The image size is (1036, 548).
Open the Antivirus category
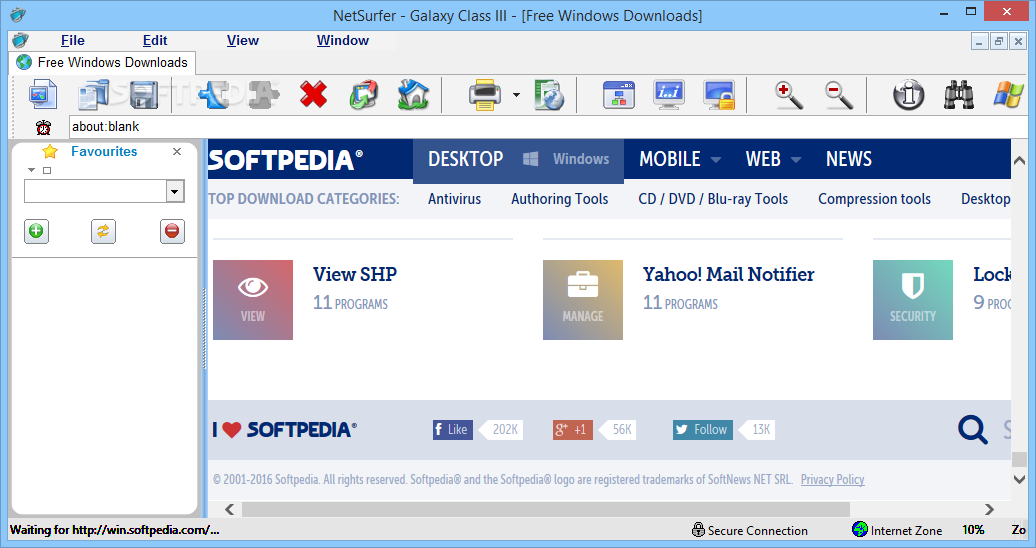[x=455, y=199]
